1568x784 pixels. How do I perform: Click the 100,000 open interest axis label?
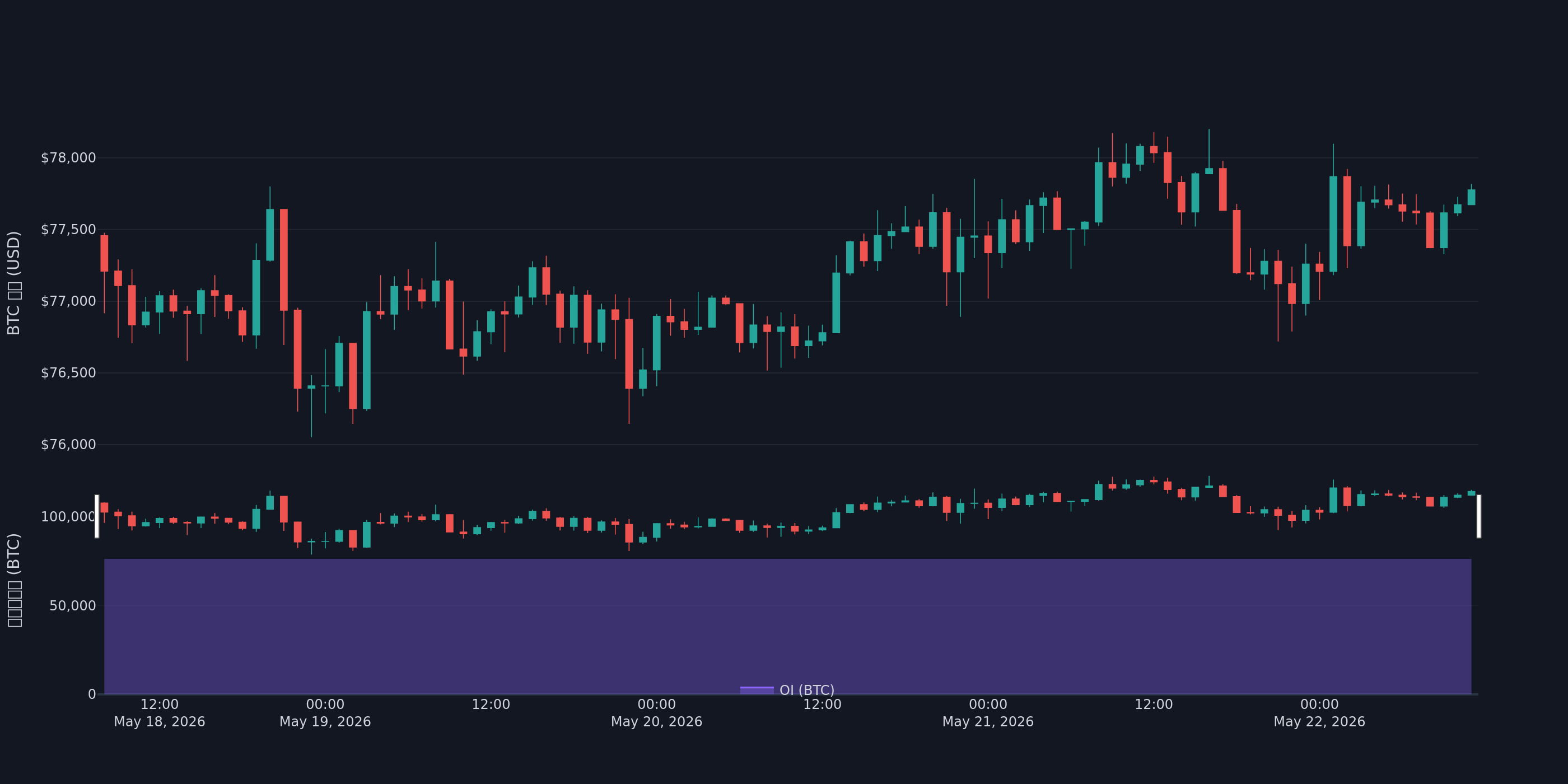pos(68,517)
